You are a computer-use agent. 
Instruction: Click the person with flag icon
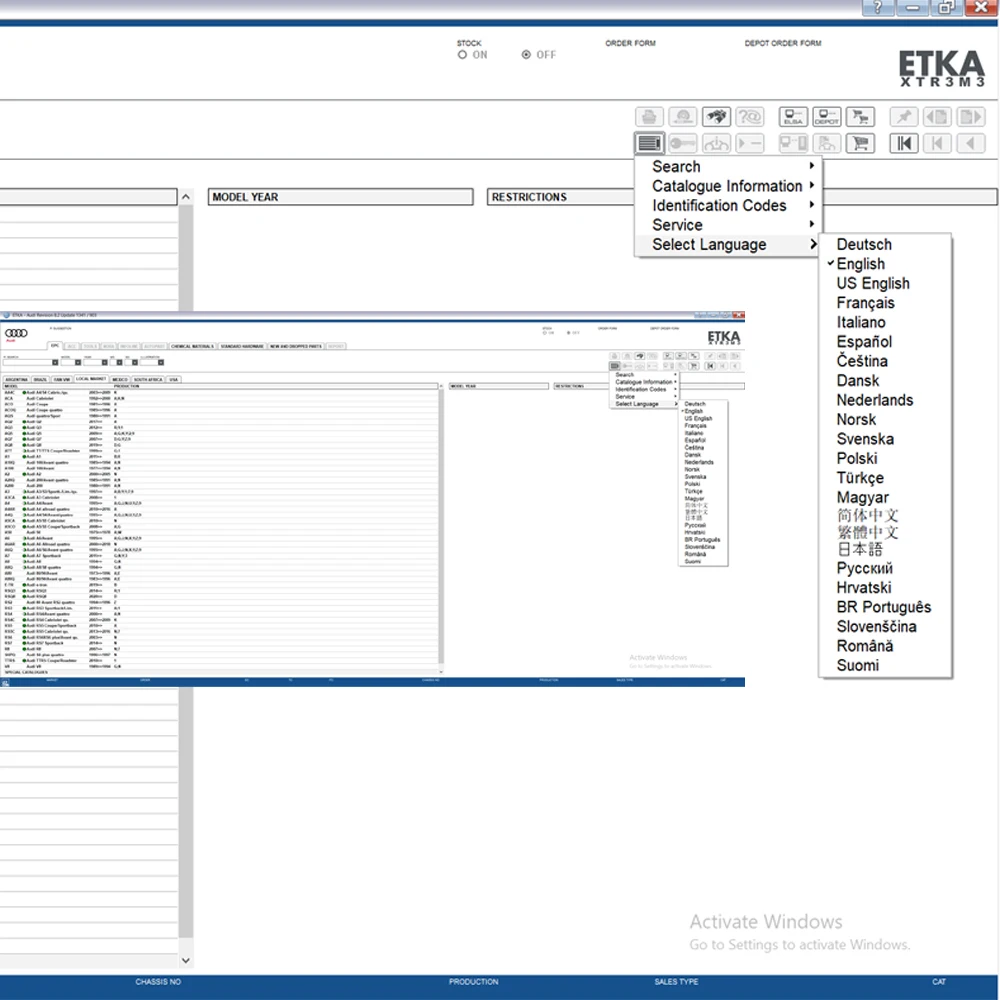coord(827,143)
